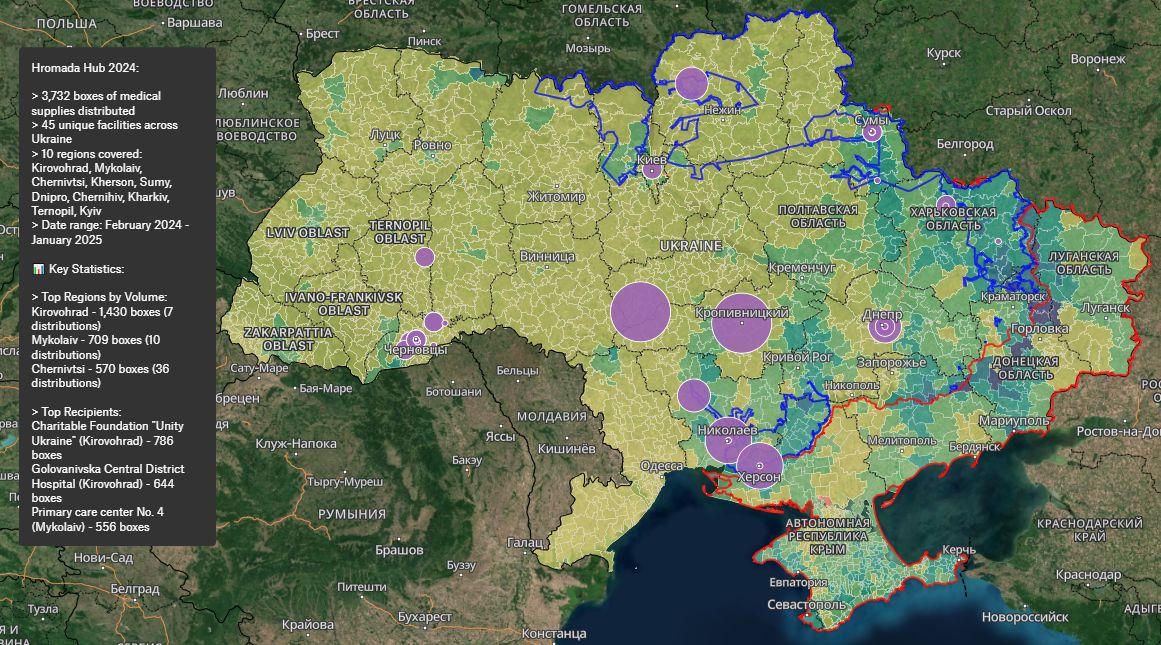Click the ДОНЕЦКАЯ ОБЛАСТЬ label
This screenshot has height=645, width=1161.
(x=1025, y=368)
